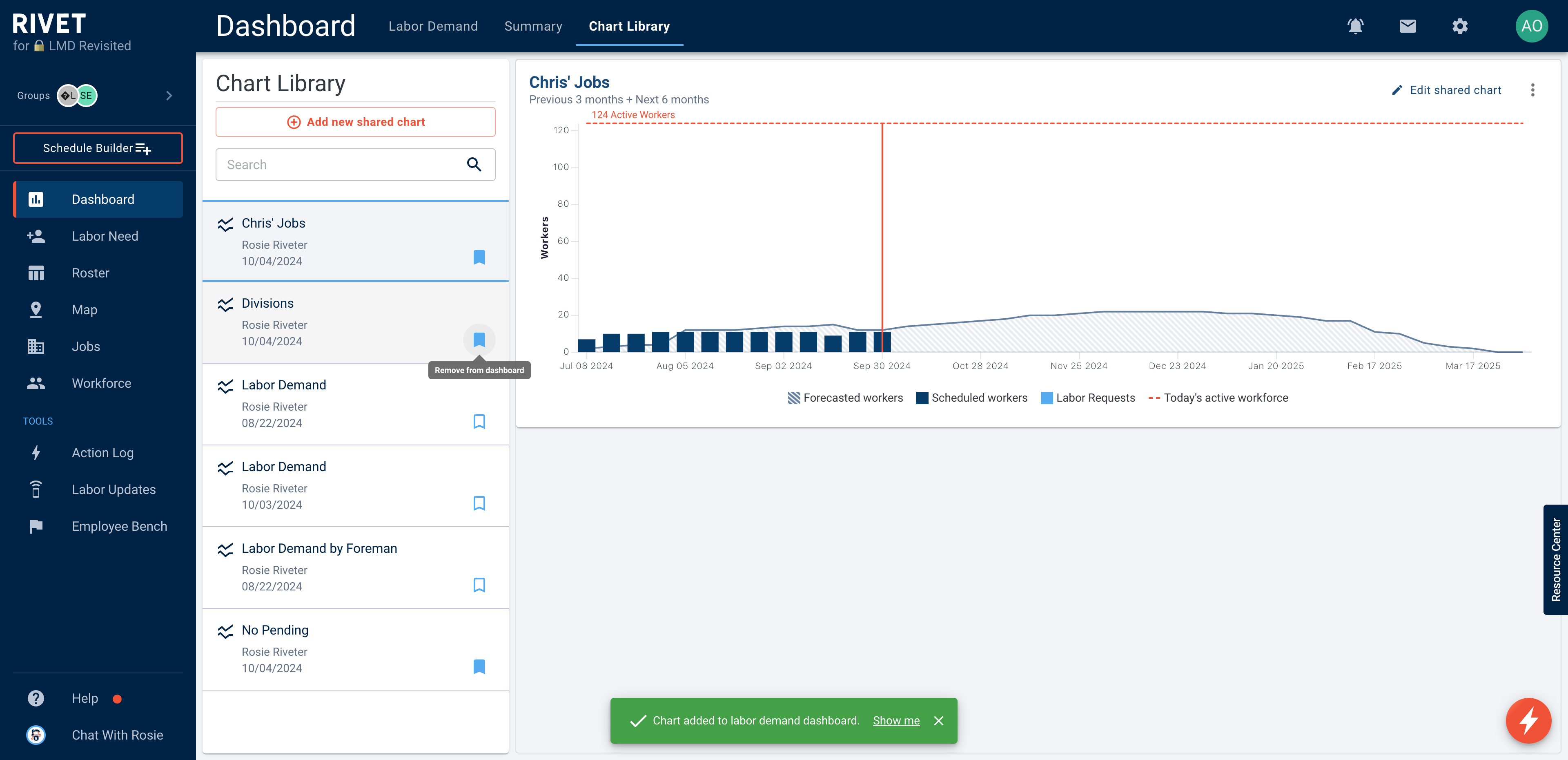Click the L group avatar
Viewport: 1568px width, 760px height.
click(67, 96)
